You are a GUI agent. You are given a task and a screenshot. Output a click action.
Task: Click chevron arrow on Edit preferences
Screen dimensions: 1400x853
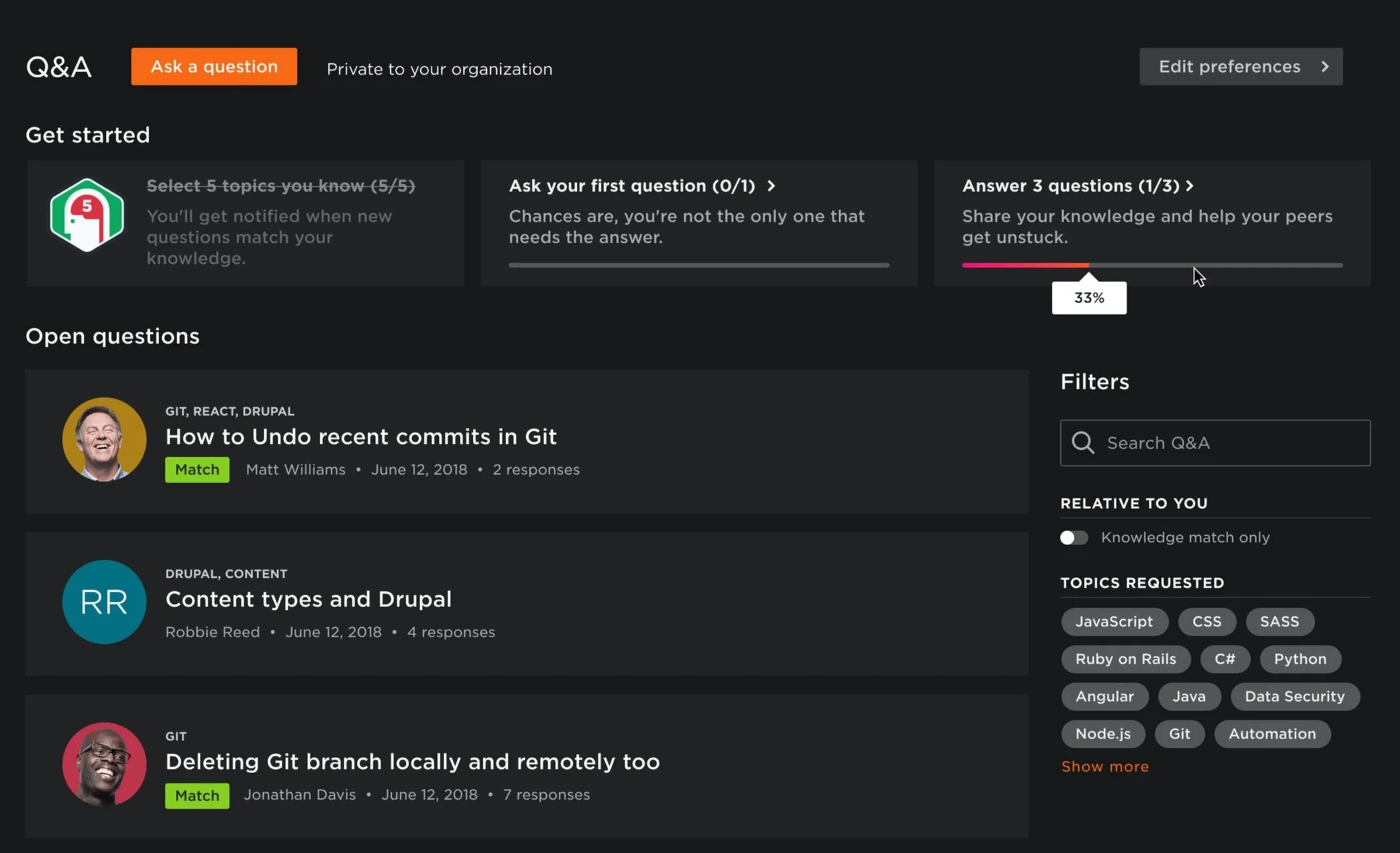click(1325, 67)
